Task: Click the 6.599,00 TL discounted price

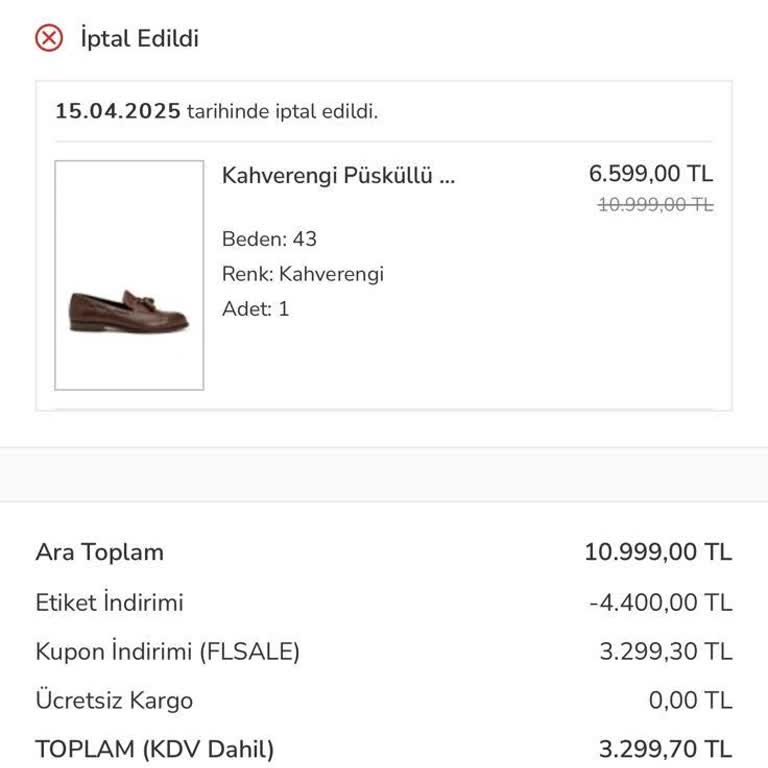Action: (x=650, y=173)
